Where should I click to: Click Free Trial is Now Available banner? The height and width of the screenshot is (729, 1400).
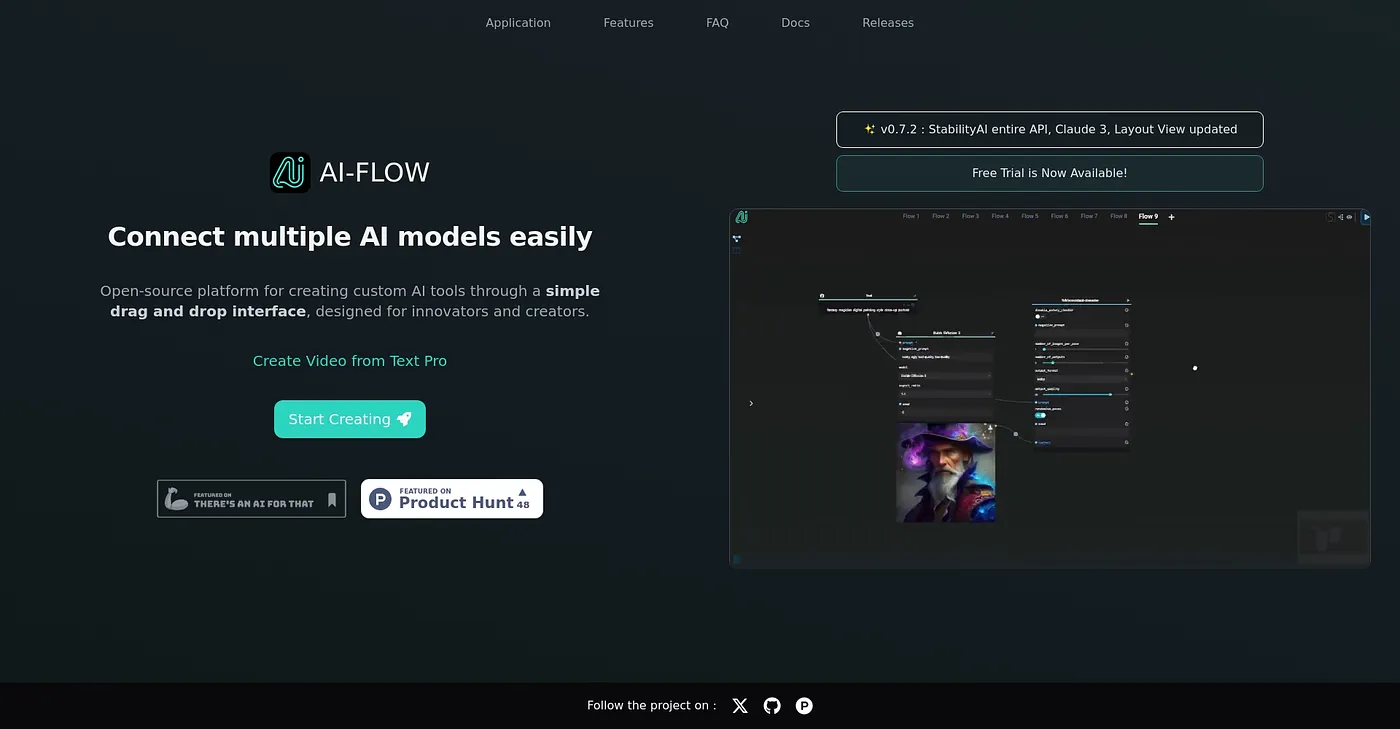[1050, 173]
